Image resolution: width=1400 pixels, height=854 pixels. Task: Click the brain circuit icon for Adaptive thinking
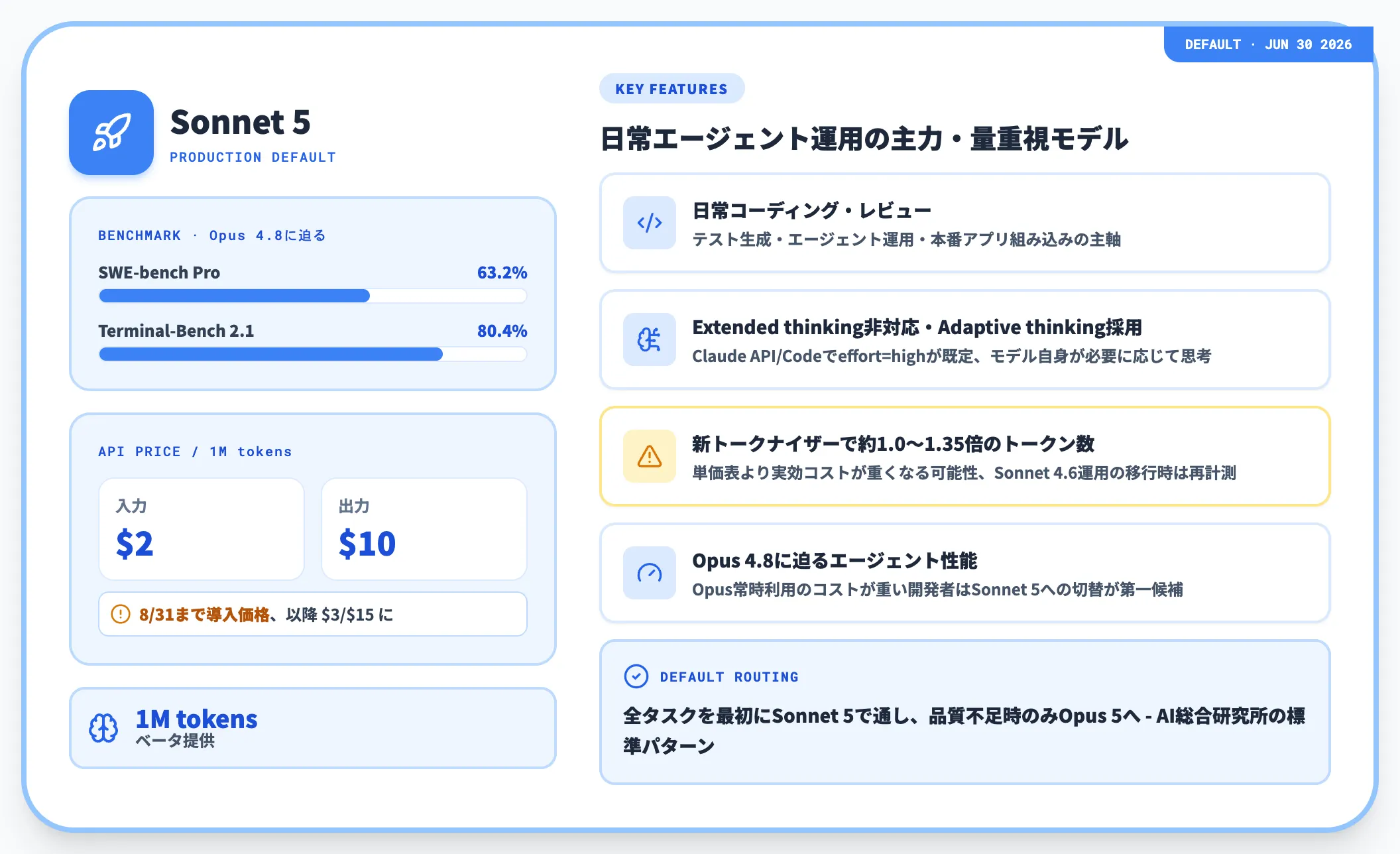pos(650,339)
